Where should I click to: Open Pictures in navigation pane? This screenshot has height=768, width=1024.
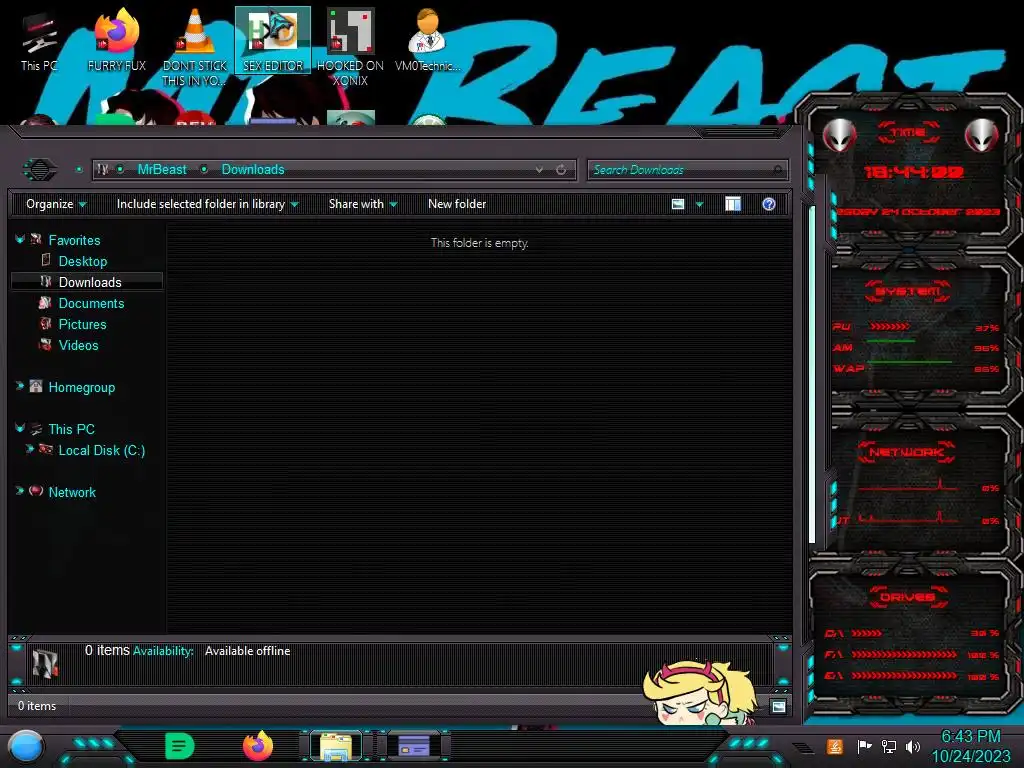(82, 324)
